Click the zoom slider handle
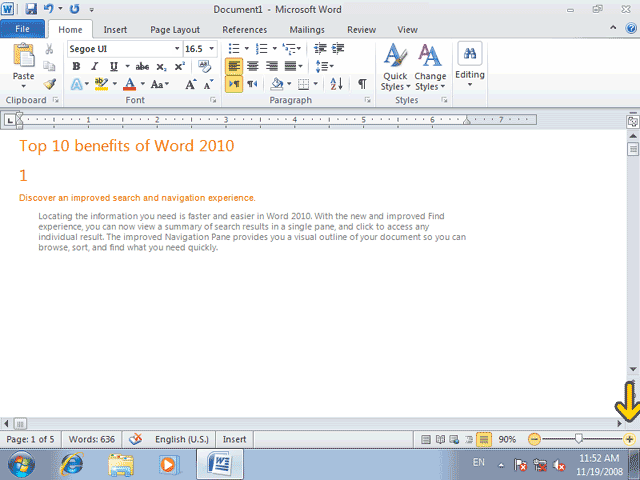This screenshot has width=640, height=480. 578,439
